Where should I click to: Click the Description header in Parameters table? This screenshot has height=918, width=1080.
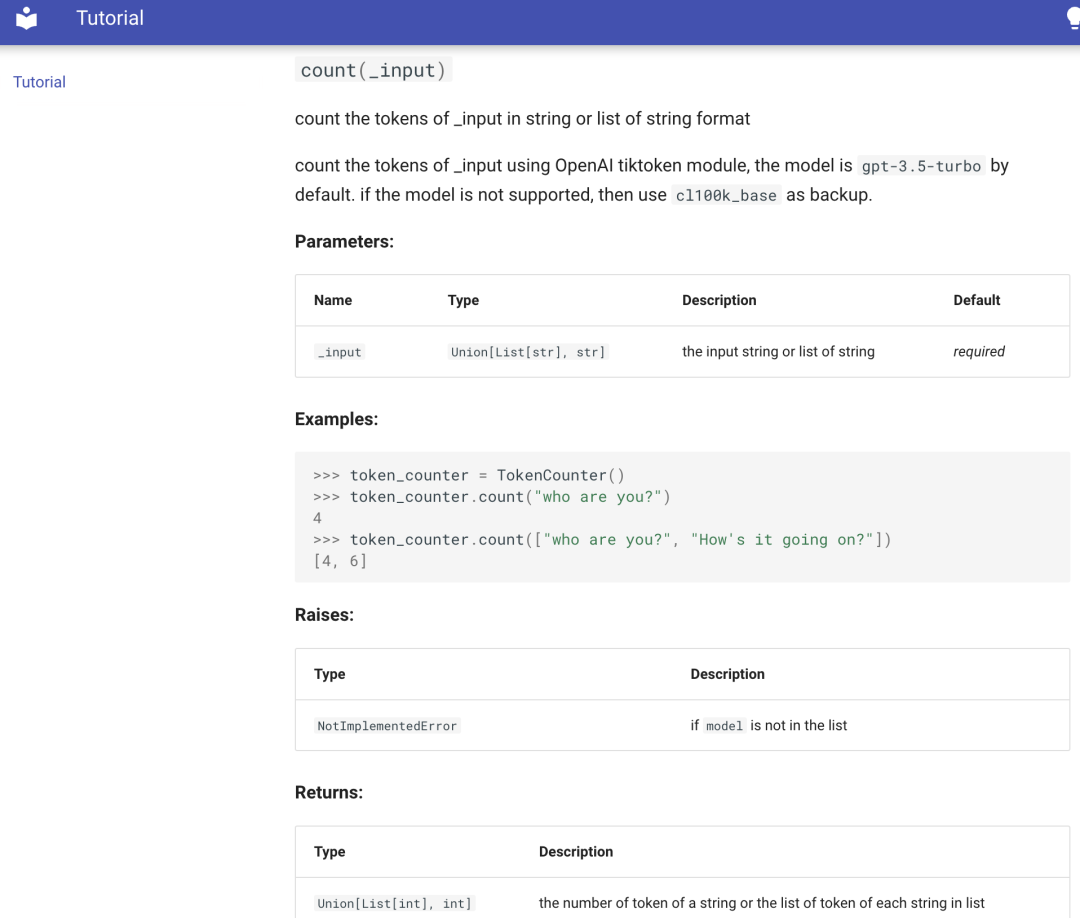point(718,300)
